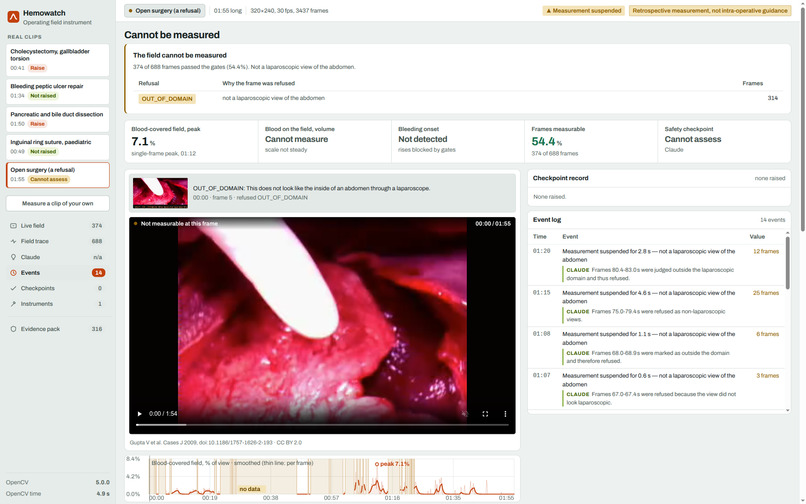Select the Cholecystectomy, gallbladder torsion clip
Image resolution: width=806 pixels, height=504 pixels.
pyautogui.click(x=58, y=60)
